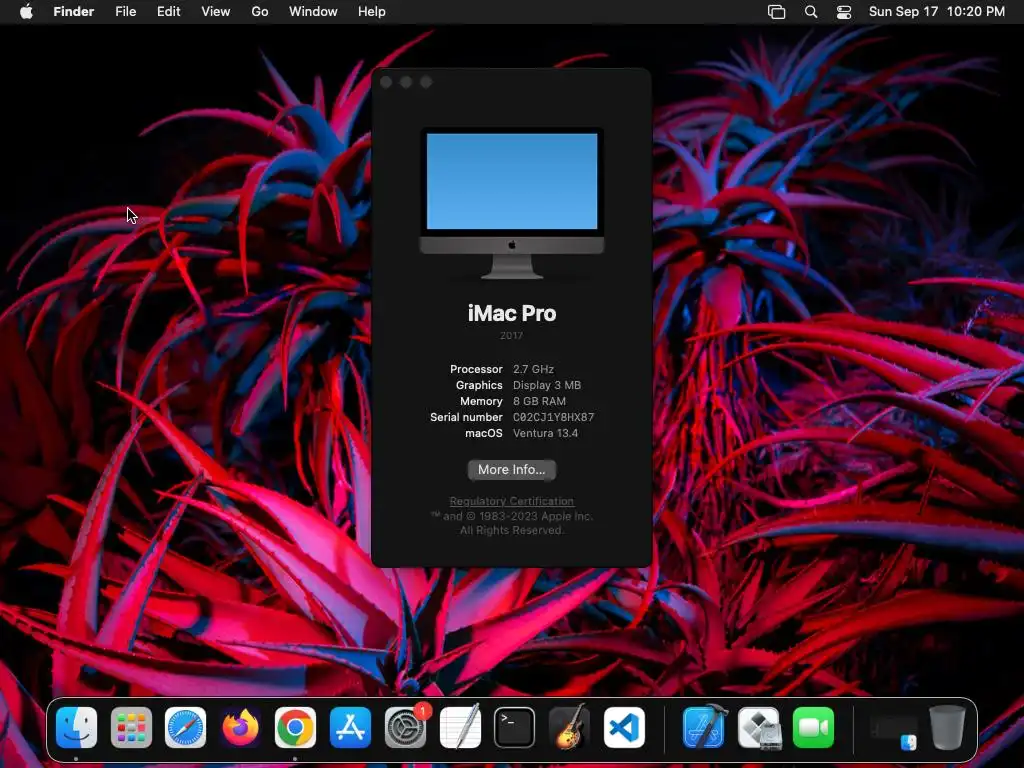Zoom the About This Mac window

pos(426,82)
